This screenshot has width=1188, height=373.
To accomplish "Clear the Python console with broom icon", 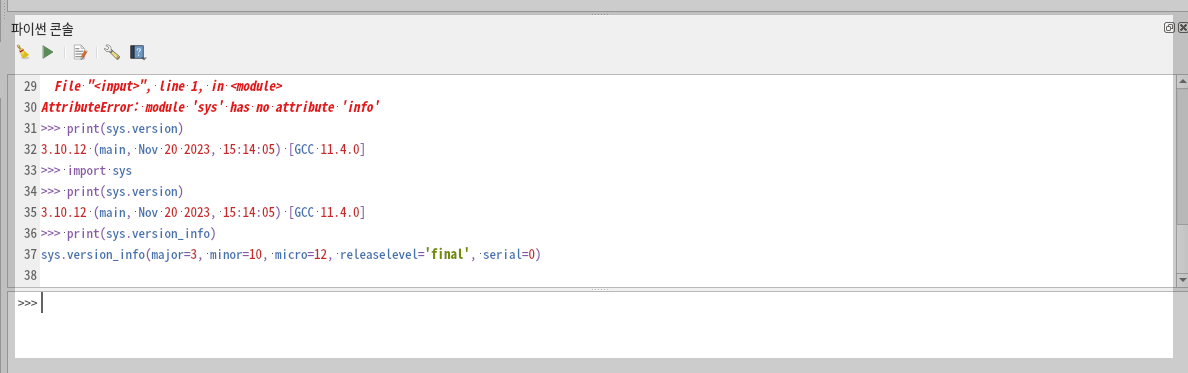I will (x=23, y=52).
